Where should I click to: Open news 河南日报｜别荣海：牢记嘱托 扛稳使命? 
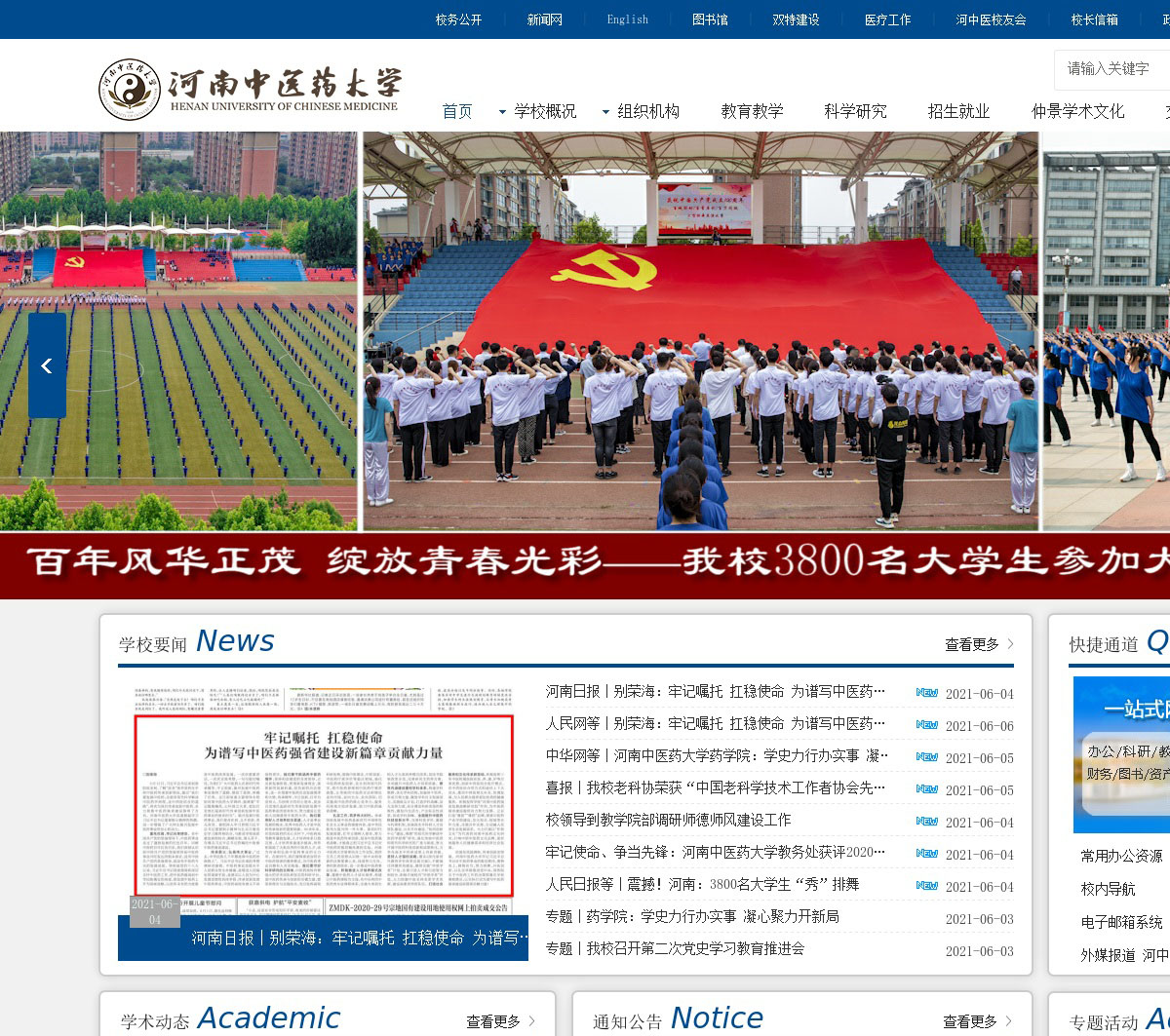pyautogui.click(x=716, y=692)
